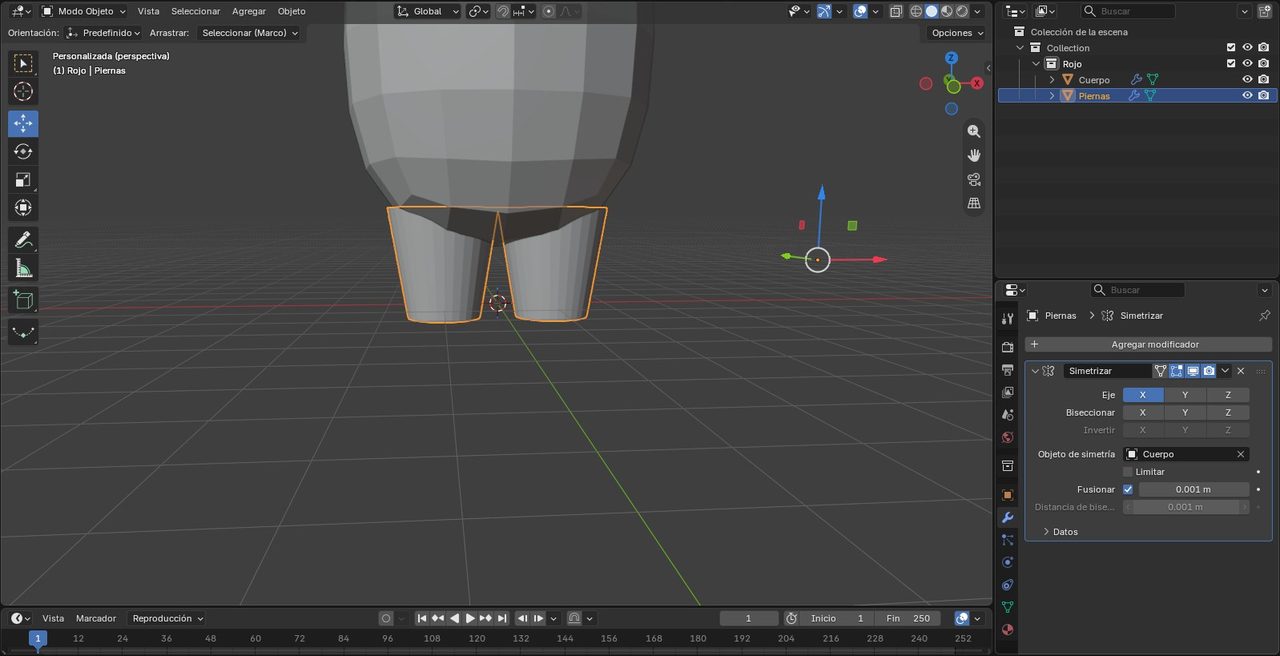Open the Output properties tab
Screen dimensions: 1280x656
point(1007,370)
